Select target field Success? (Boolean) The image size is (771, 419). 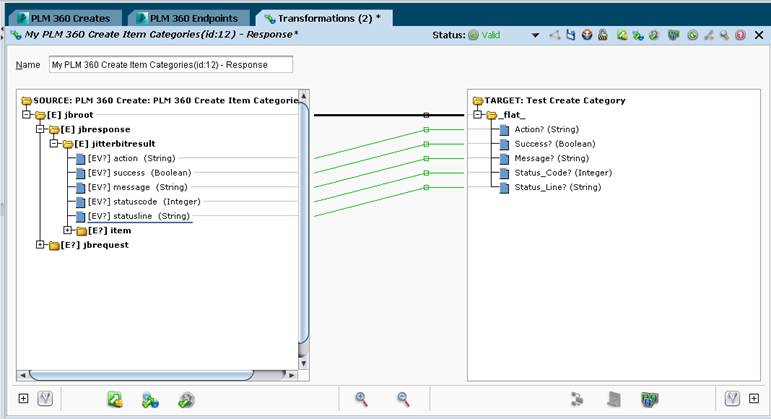[x=555, y=144]
